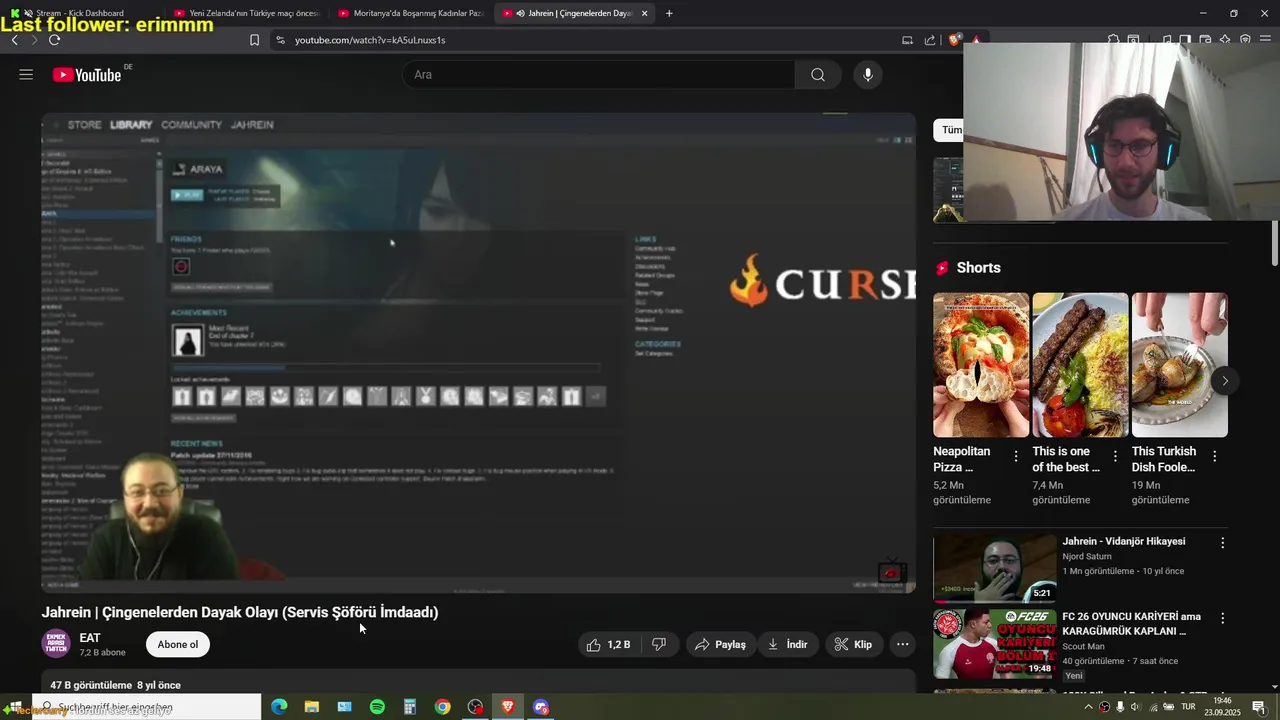This screenshot has height=720, width=1280.
Task: Open options for 'This is one of the best' short
Action: pos(1115,456)
